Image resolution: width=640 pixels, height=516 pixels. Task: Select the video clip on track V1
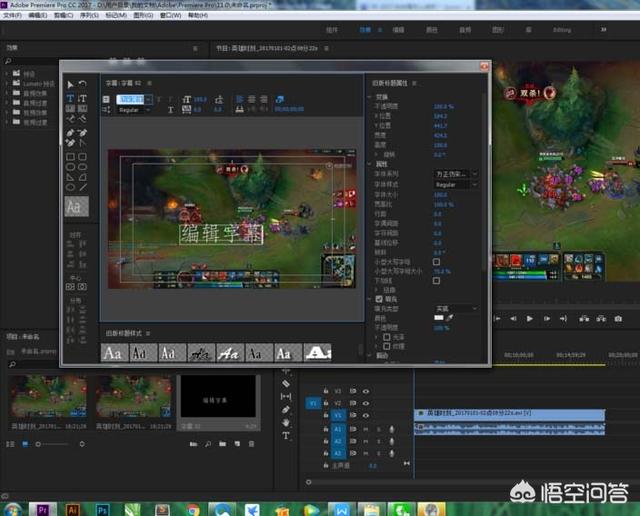tap(509, 415)
